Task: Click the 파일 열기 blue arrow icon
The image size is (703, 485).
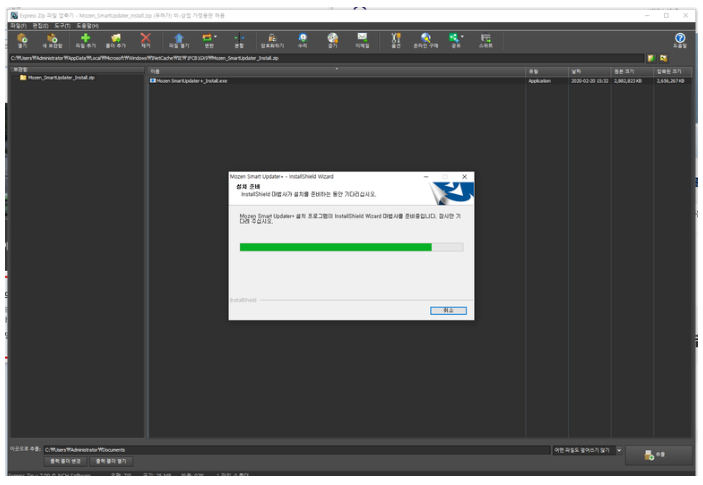Action: (179, 40)
